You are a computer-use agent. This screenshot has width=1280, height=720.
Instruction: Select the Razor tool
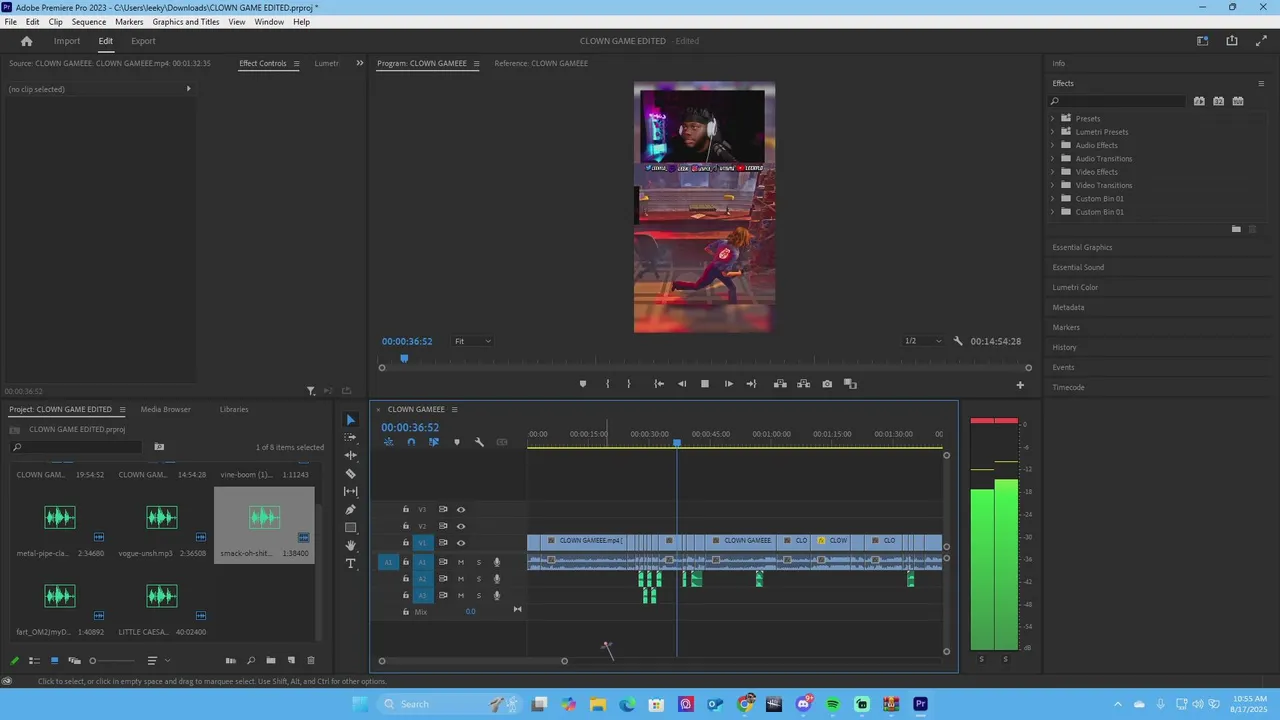point(351,473)
